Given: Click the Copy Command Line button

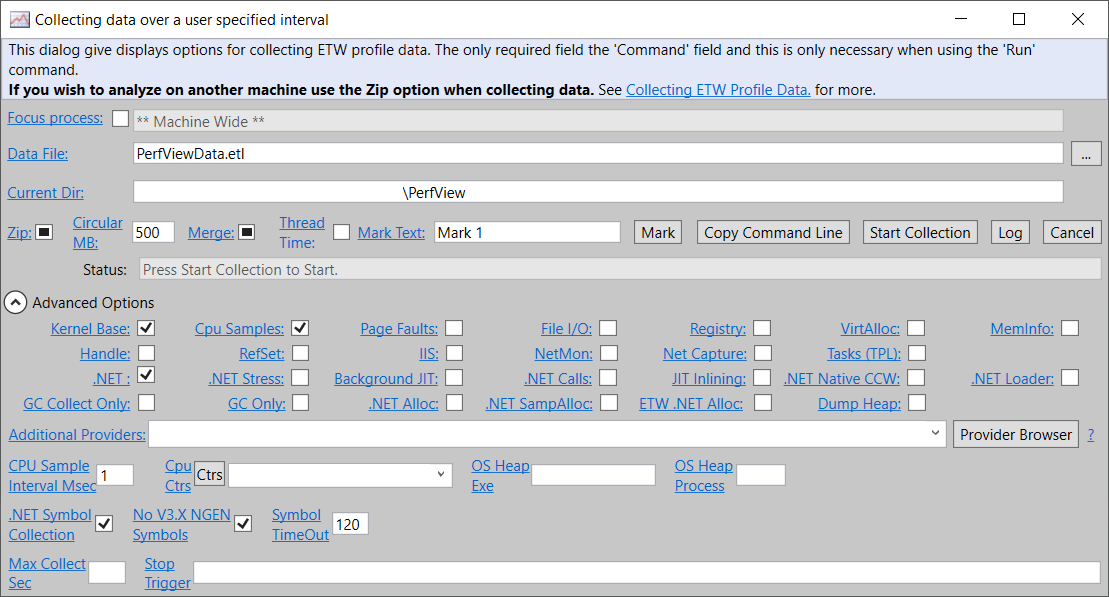Looking at the screenshot, I should tap(773, 232).
